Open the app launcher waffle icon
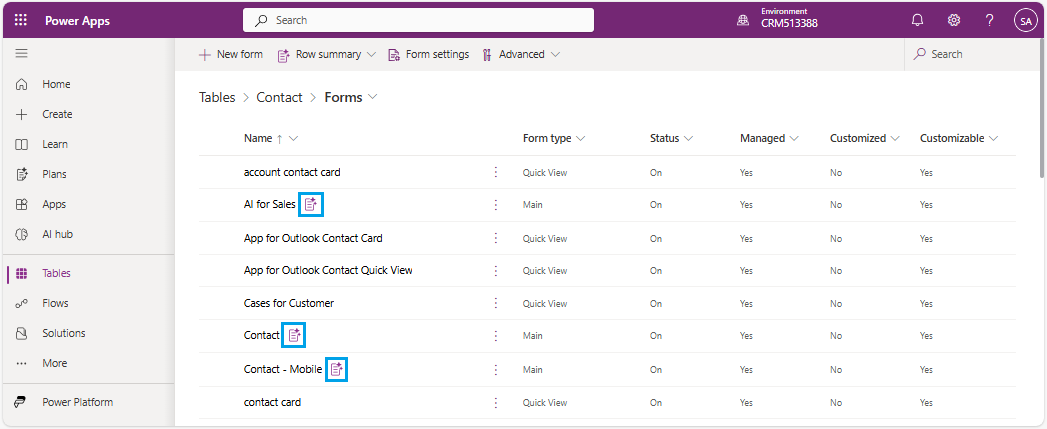The image size is (1047, 429). (21, 20)
